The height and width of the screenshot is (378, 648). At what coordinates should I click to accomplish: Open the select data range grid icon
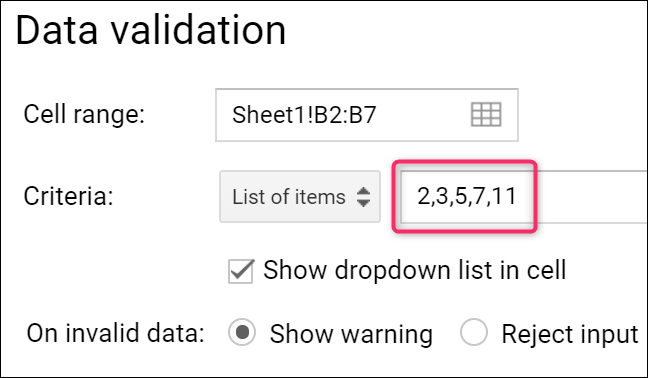[x=486, y=114]
